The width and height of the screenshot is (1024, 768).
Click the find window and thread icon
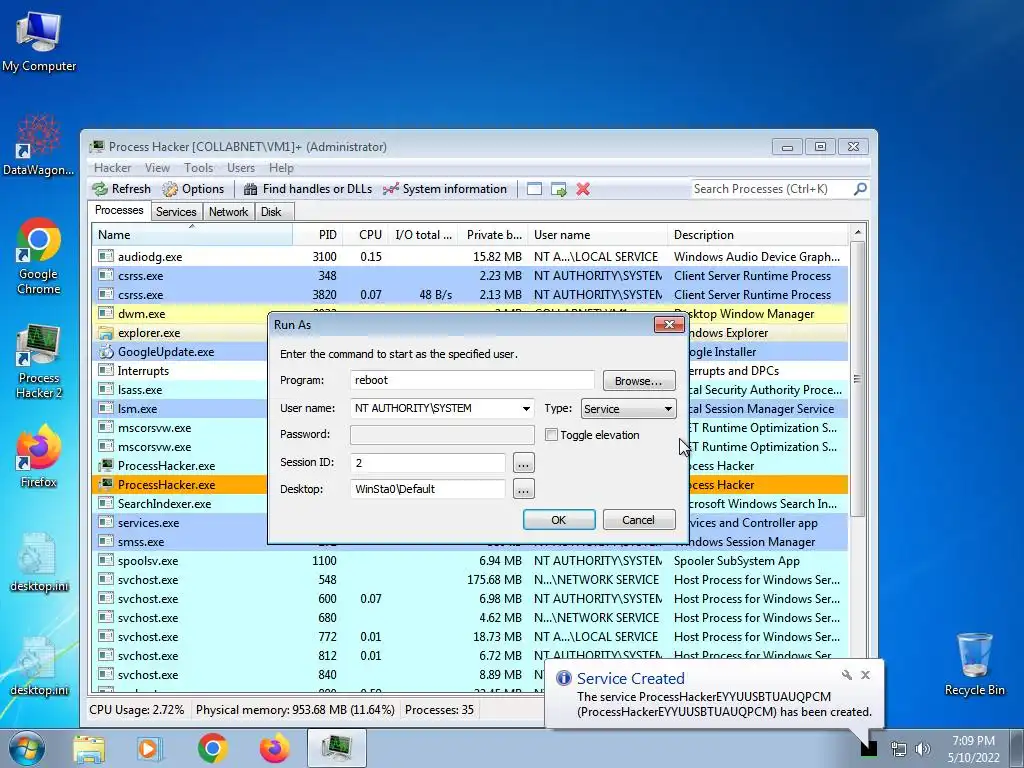[x=558, y=189]
